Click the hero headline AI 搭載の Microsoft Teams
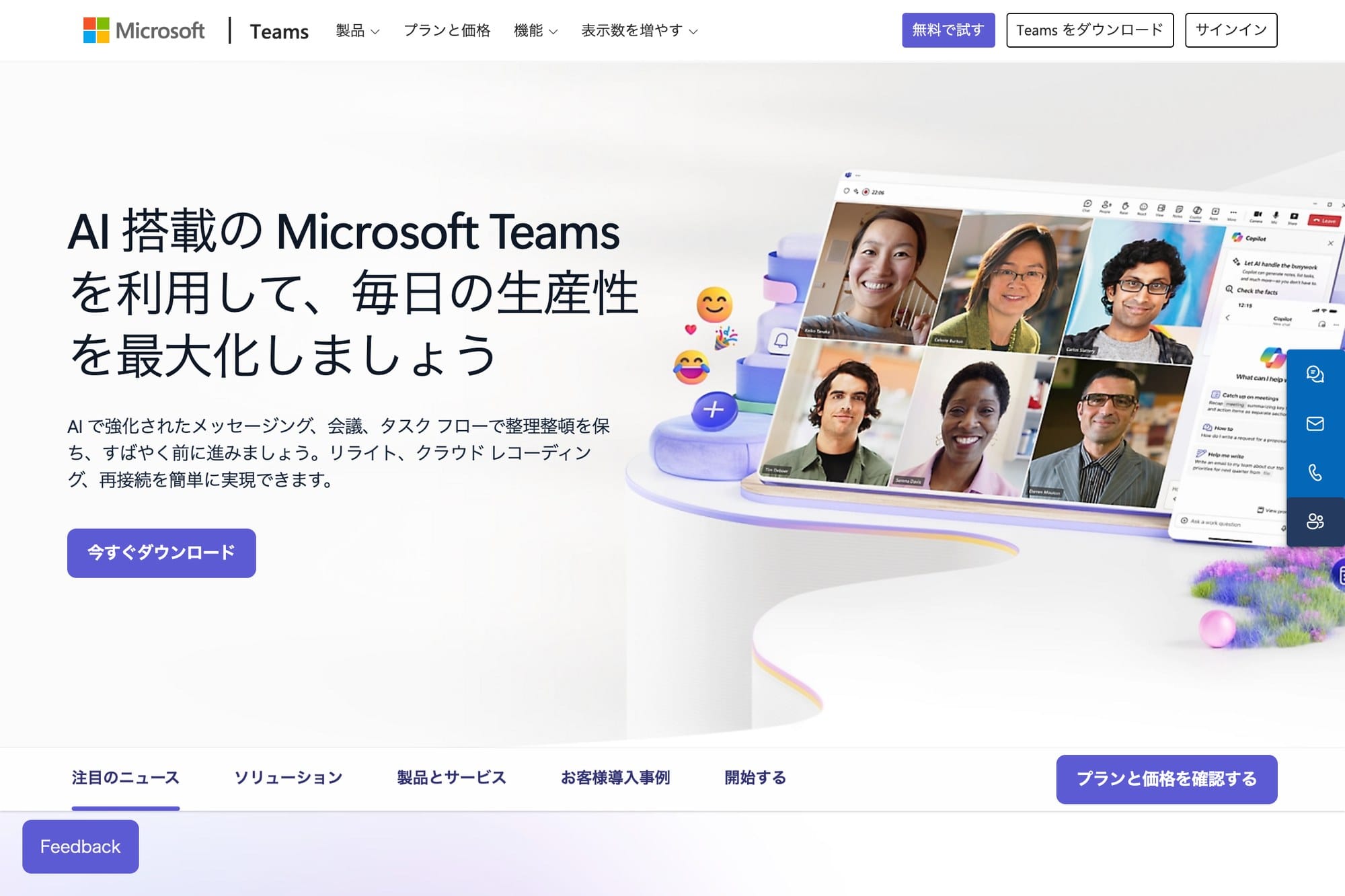The width and height of the screenshot is (1345, 896). point(354,293)
